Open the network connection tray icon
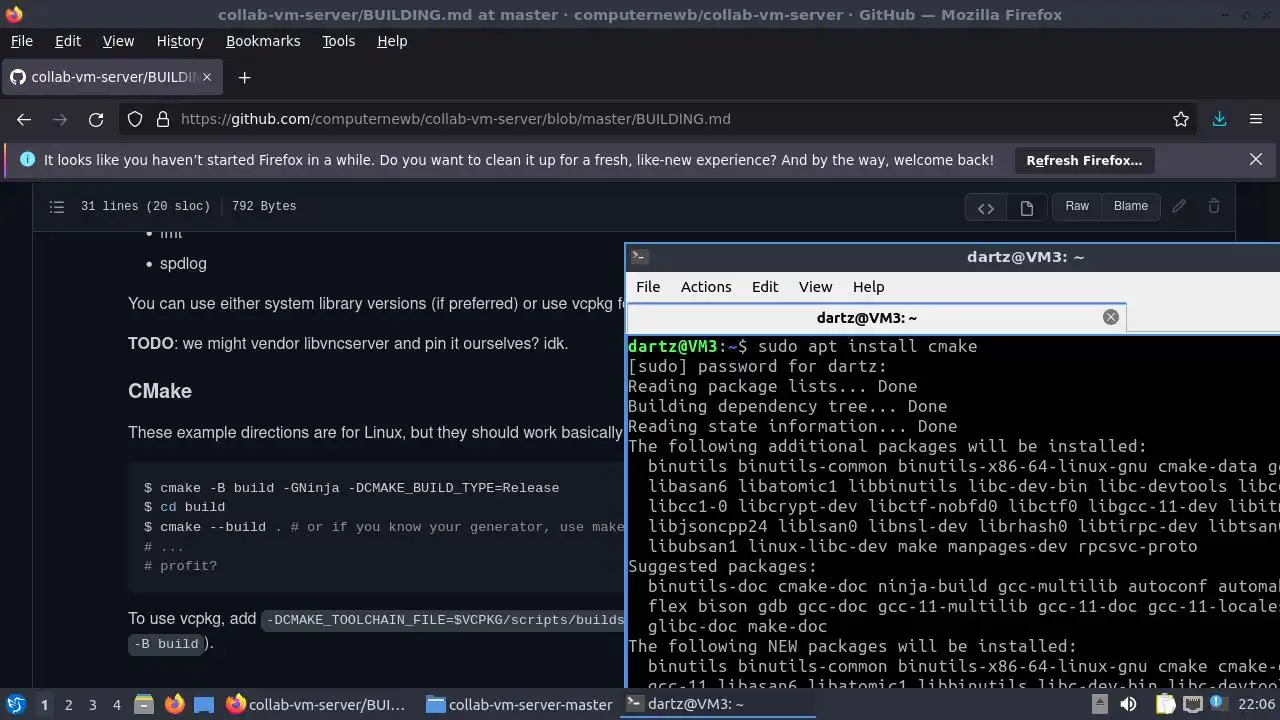 click(x=1192, y=704)
